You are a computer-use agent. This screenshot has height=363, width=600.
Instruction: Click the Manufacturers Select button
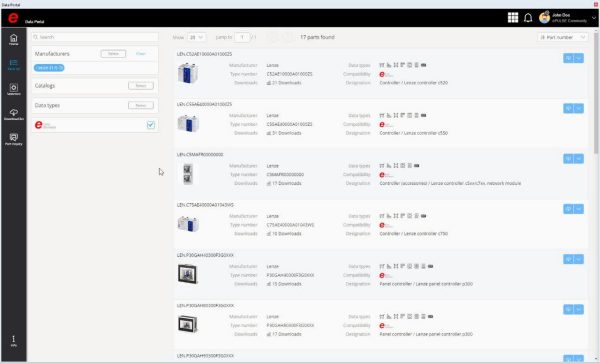click(113, 54)
